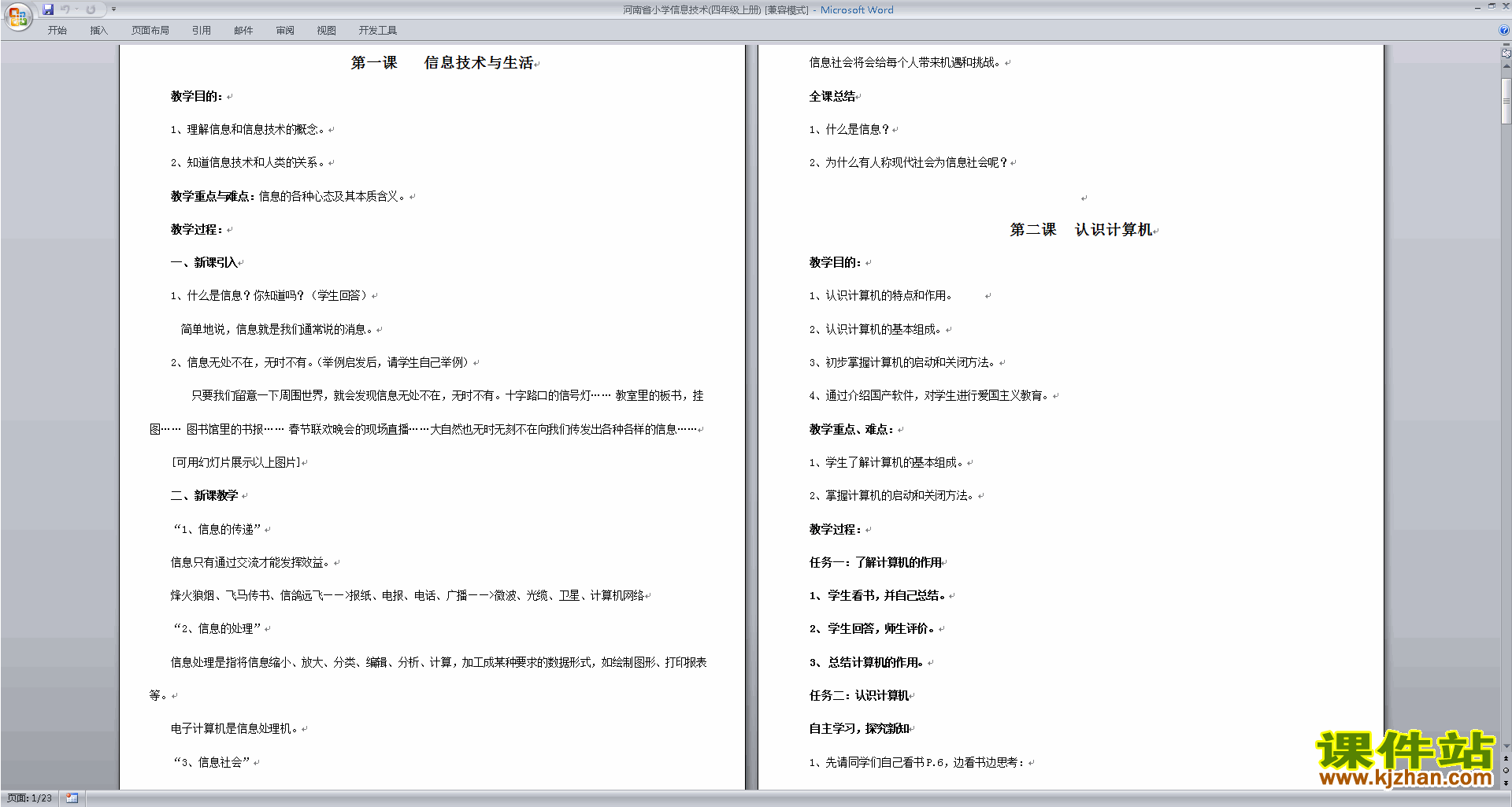
Task: Click the Previous Page double-arrow button
Action: [x=1506, y=758]
